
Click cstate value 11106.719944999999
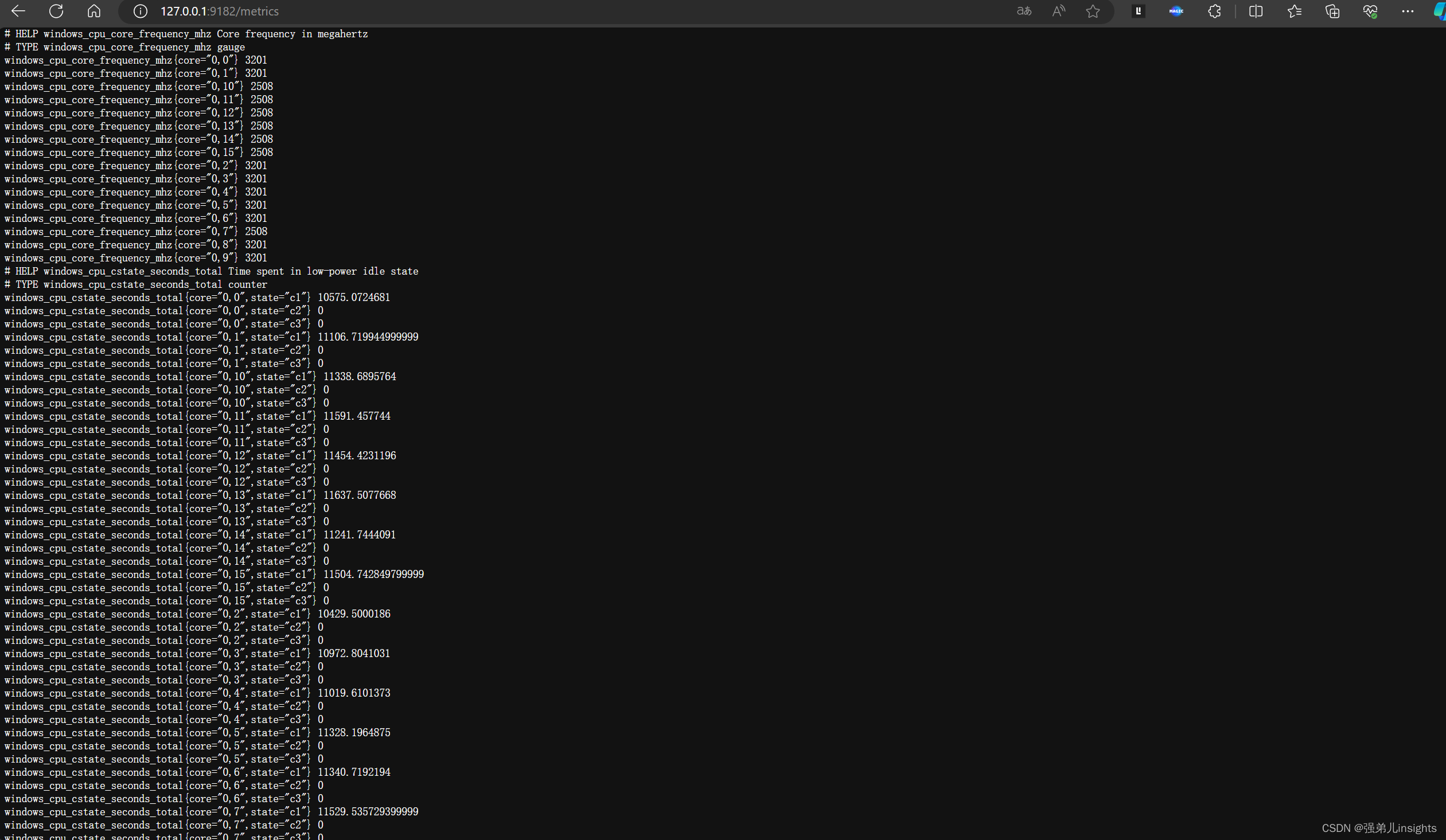point(368,337)
